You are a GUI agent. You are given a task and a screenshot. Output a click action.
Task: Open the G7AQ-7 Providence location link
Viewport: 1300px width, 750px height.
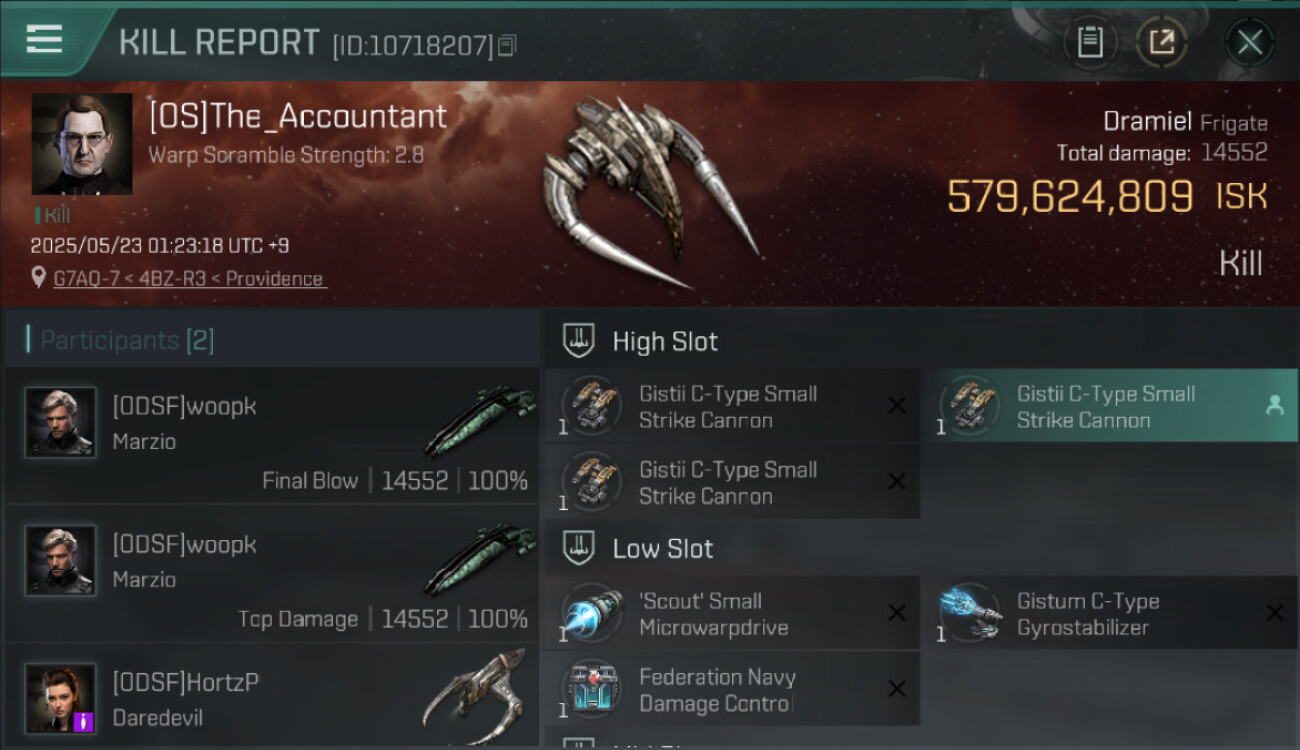[x=190, y=279]
